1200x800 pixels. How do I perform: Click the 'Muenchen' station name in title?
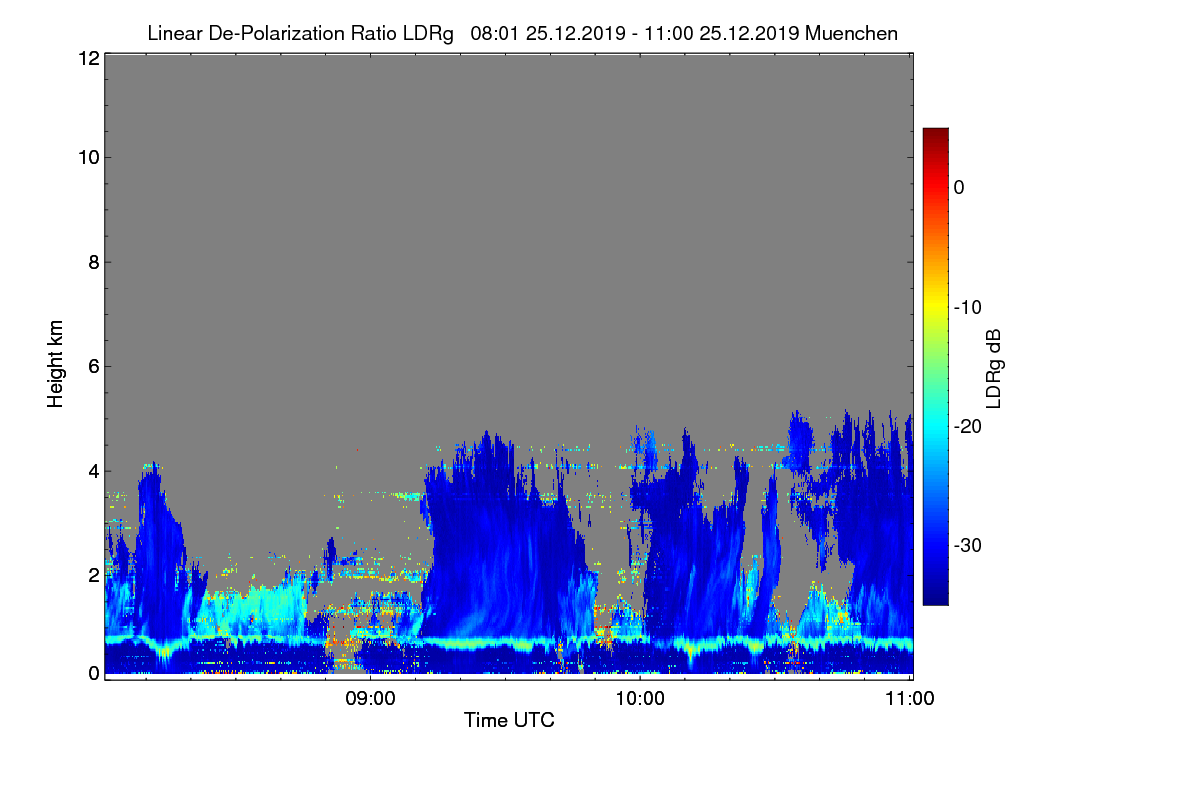pos(851,34)
